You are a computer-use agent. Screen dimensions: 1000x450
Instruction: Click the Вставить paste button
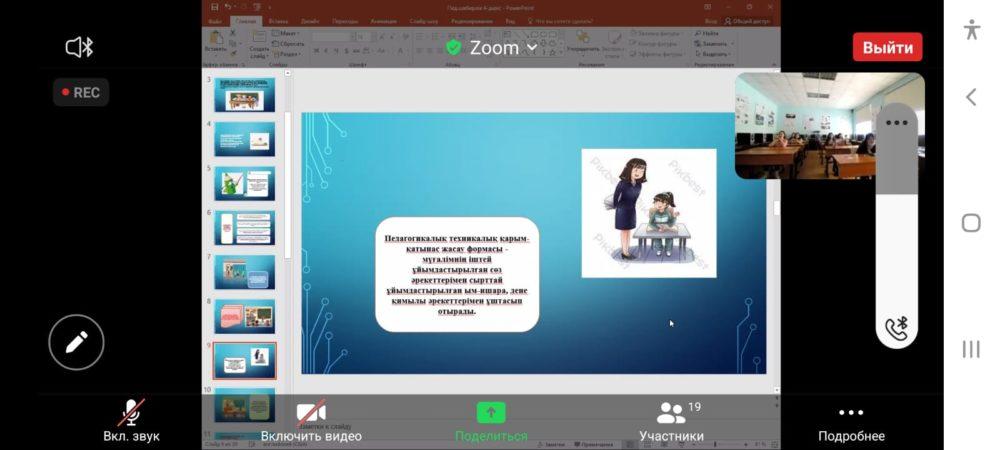click(216, 43)
